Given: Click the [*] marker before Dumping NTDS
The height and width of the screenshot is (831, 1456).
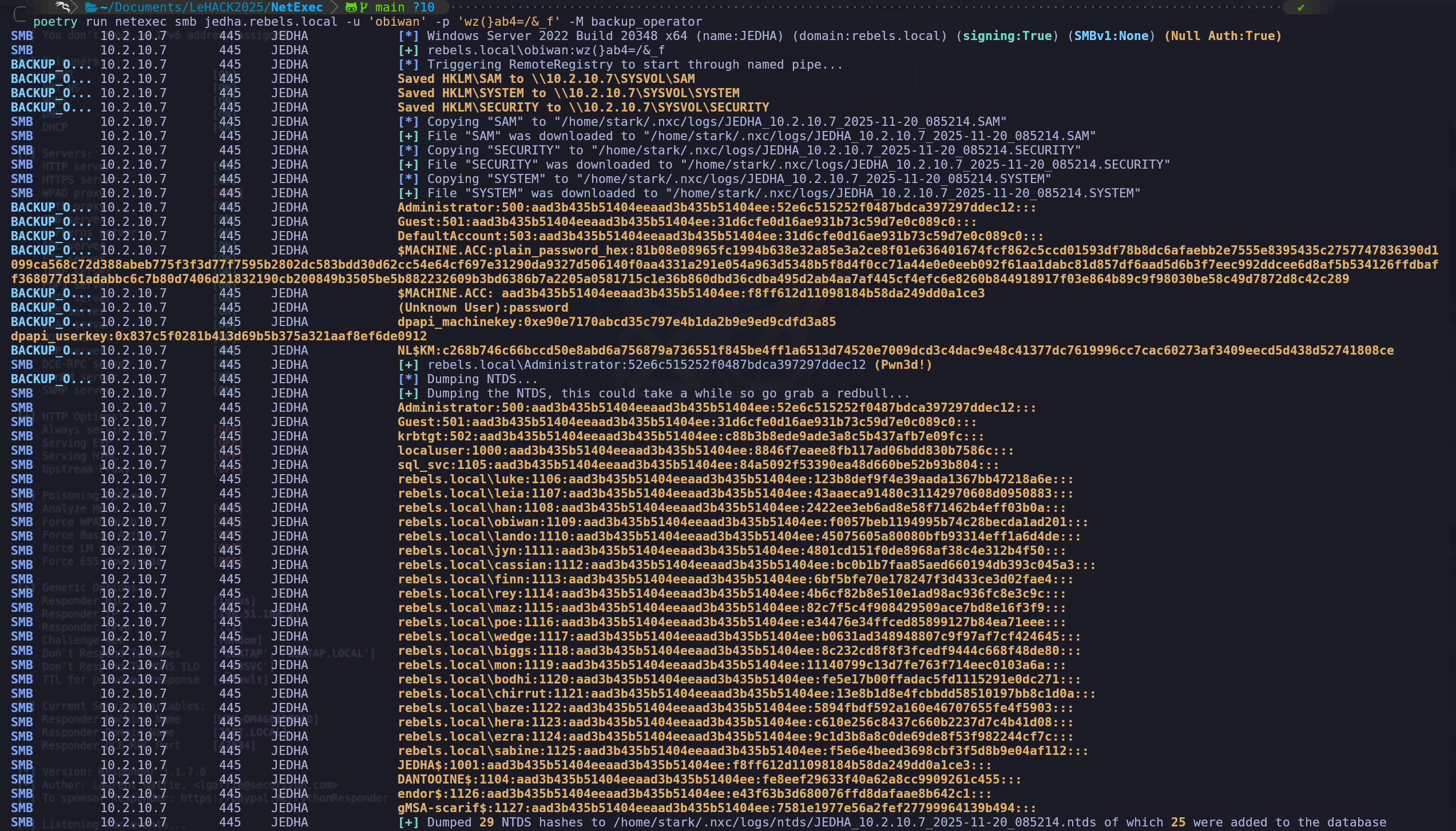Looking at the screenshot, I should click(x=408, y=379).
